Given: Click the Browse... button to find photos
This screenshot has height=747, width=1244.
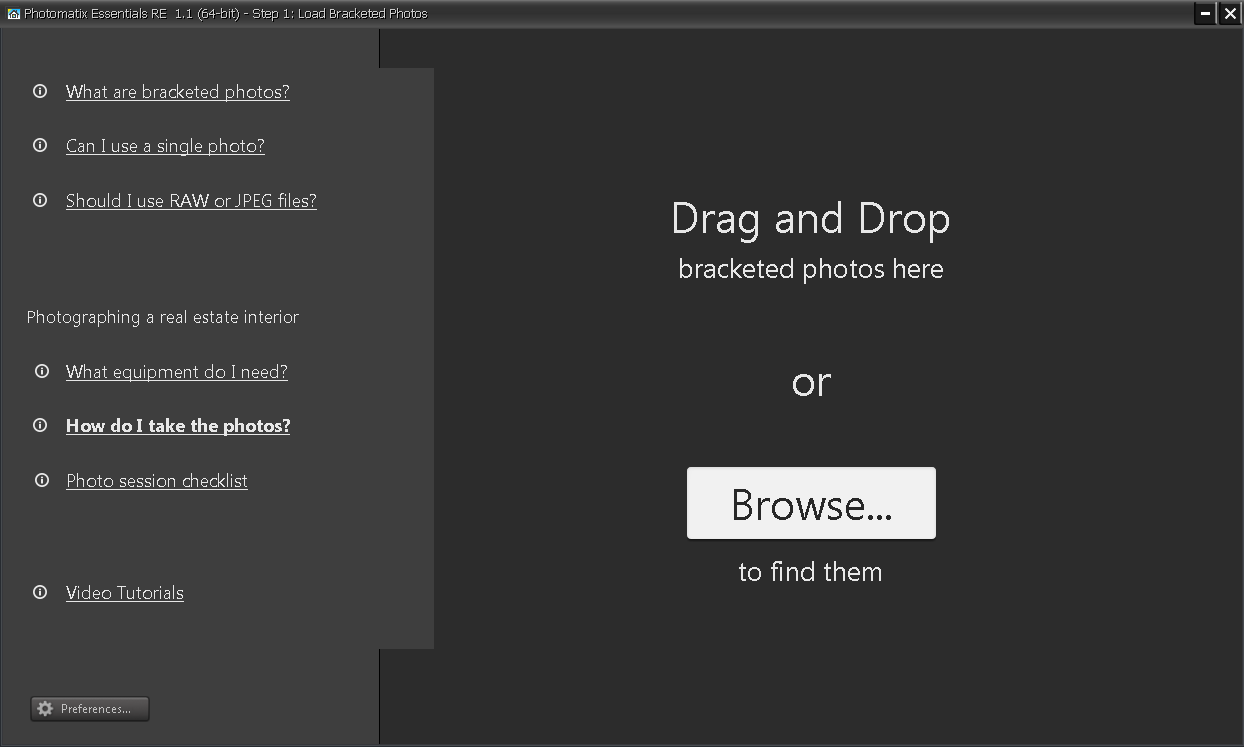Looking at the screenshot, I should 811,503.
